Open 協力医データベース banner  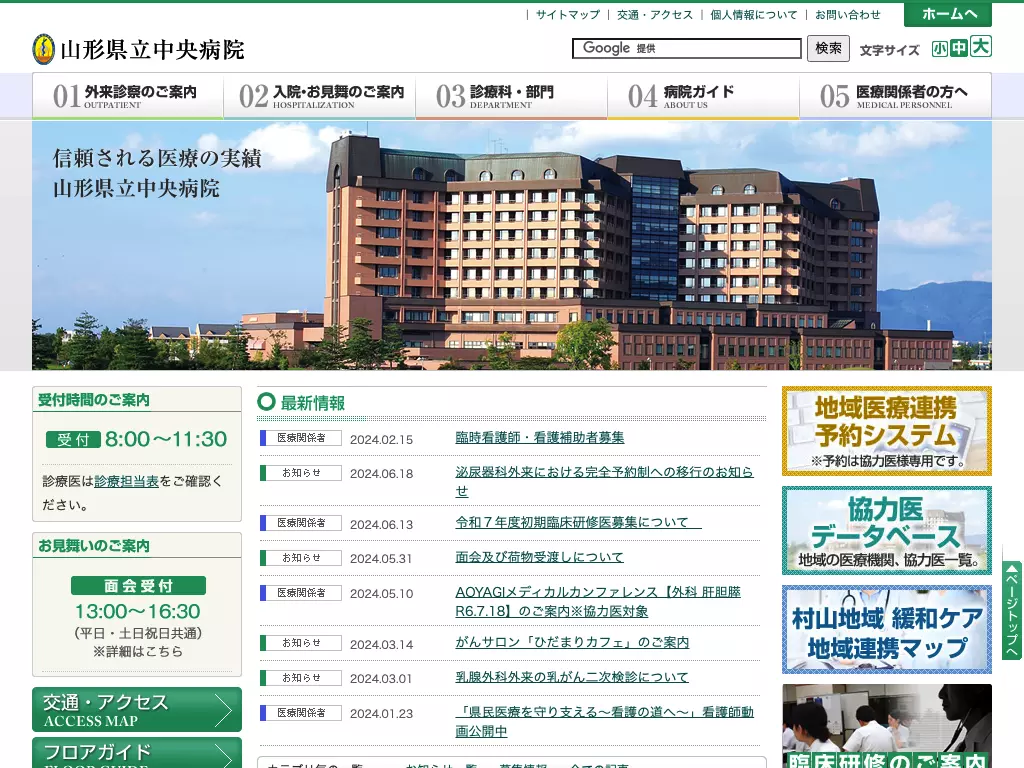(x=887, y=530)
